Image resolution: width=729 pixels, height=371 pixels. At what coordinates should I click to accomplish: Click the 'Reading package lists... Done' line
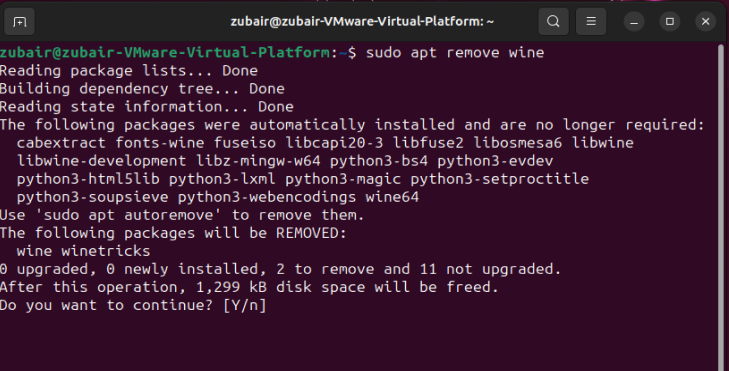click(129, 71)
